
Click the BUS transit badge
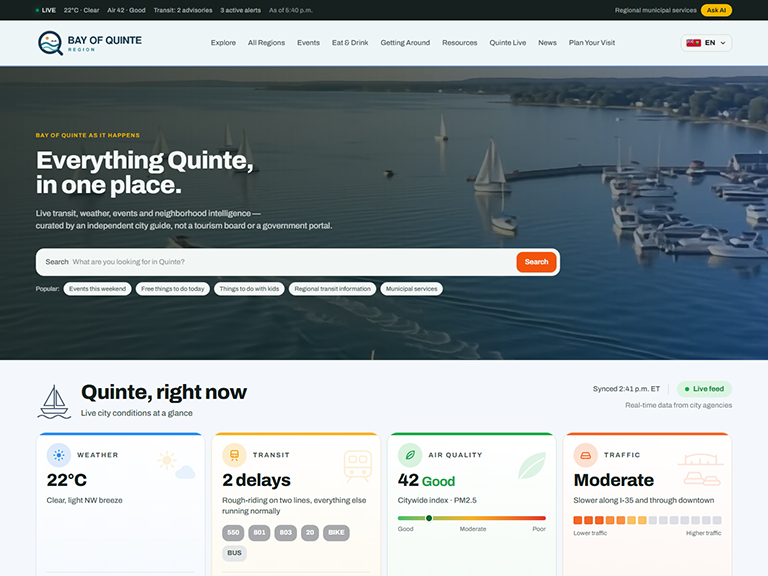coord(234,553)
